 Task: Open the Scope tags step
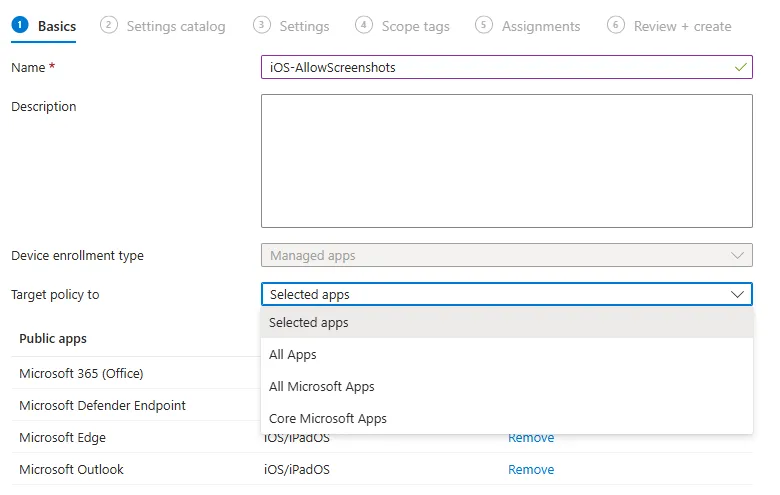click(x=402, y=26)
